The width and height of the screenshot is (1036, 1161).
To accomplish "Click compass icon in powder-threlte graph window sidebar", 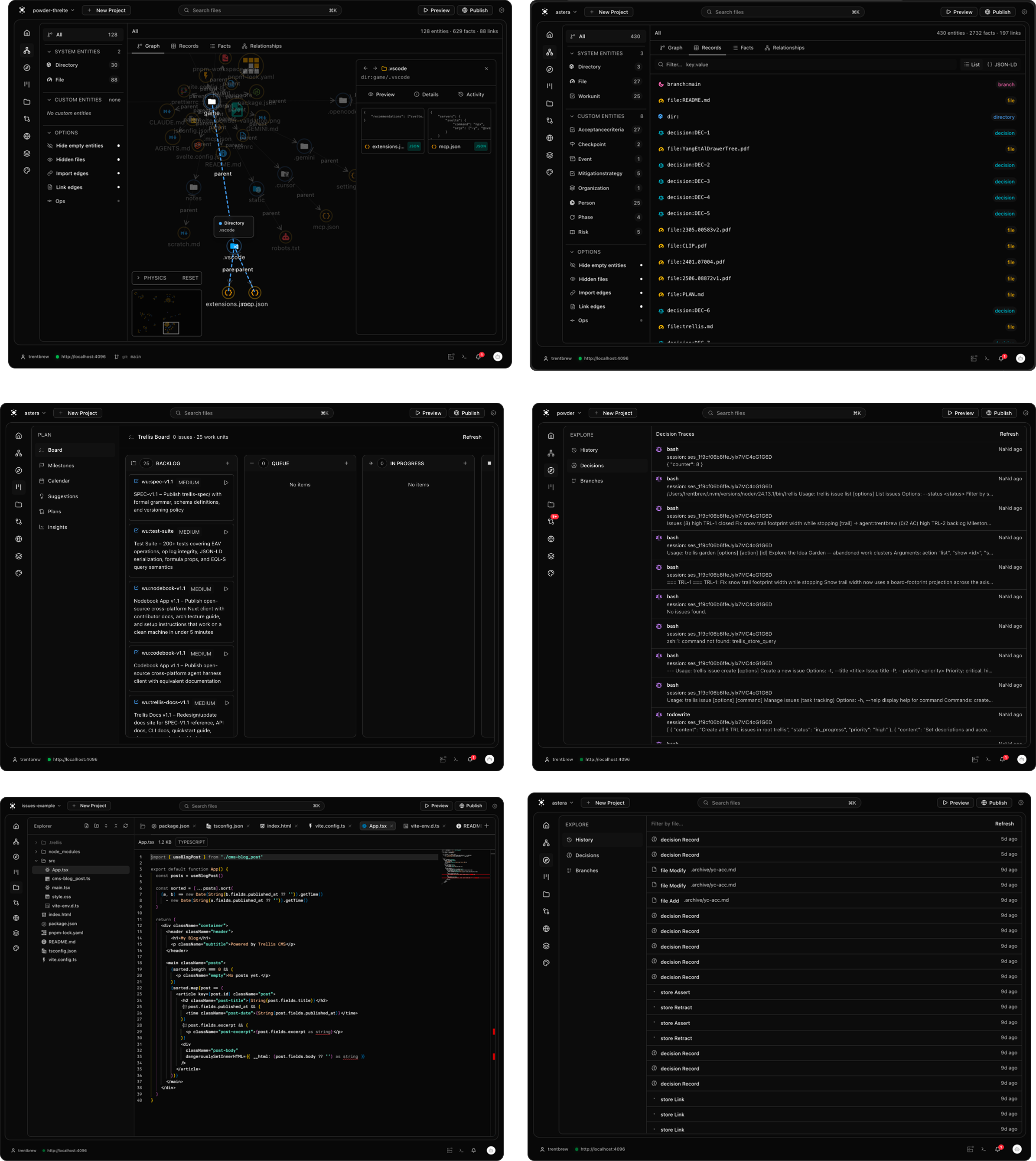I will pyautogui.click(x=27, y=68).
